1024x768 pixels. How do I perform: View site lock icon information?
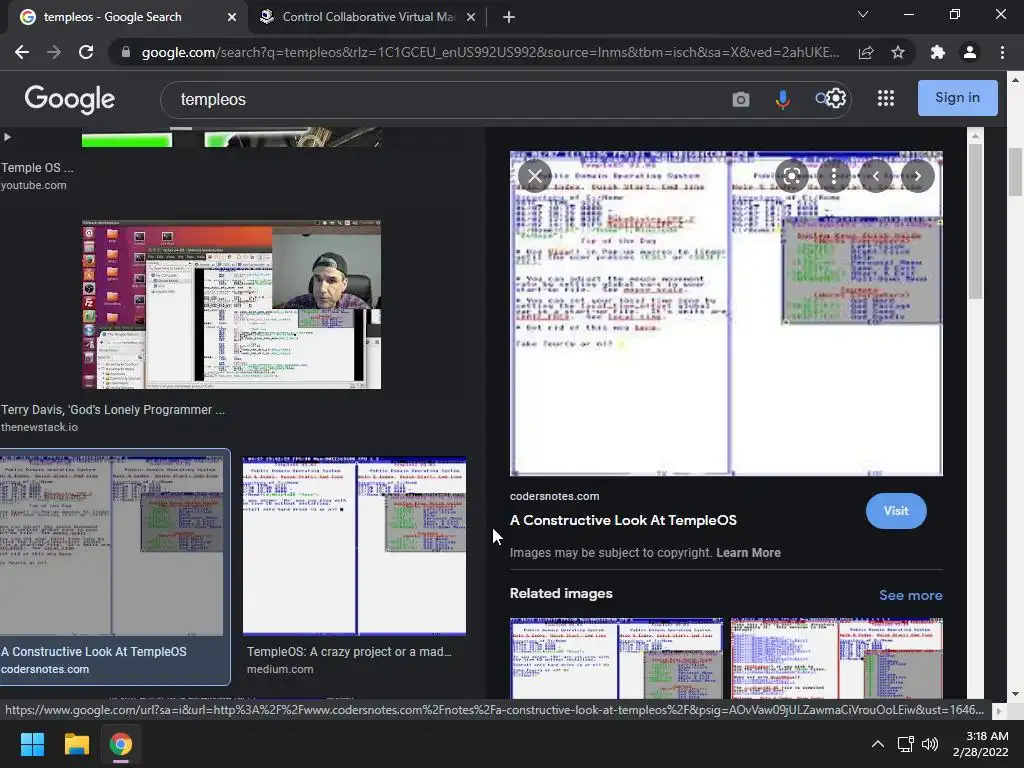(126, 52)
